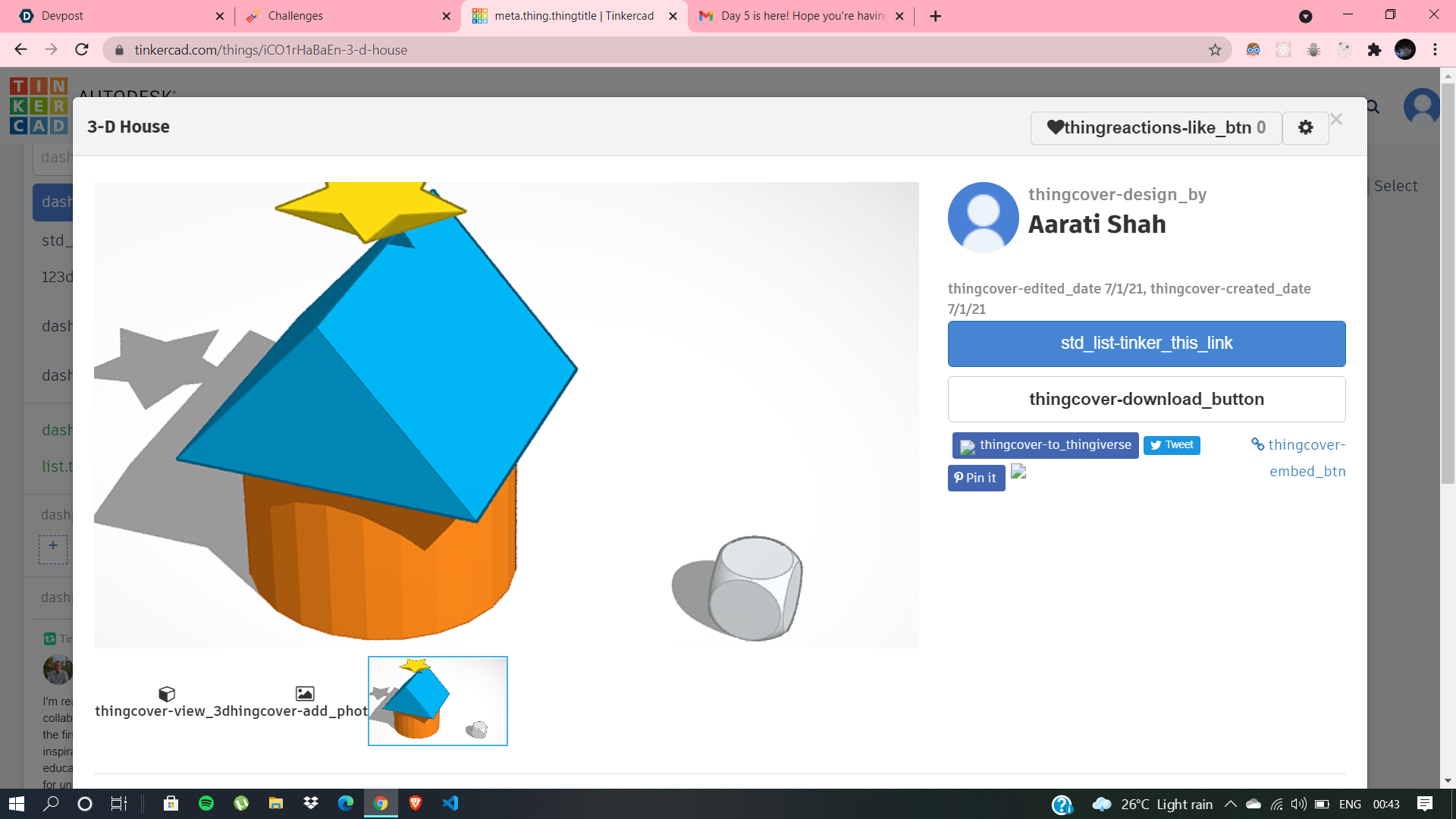Close the 3-D House dialog
Viewport: 1456px width, 819px height.
click(1336, 120)
